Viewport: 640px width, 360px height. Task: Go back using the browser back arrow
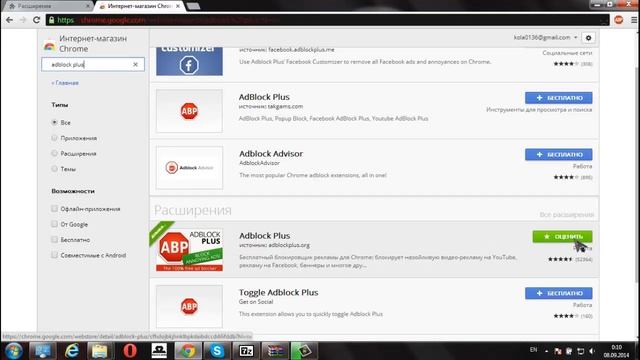point(9,20)
